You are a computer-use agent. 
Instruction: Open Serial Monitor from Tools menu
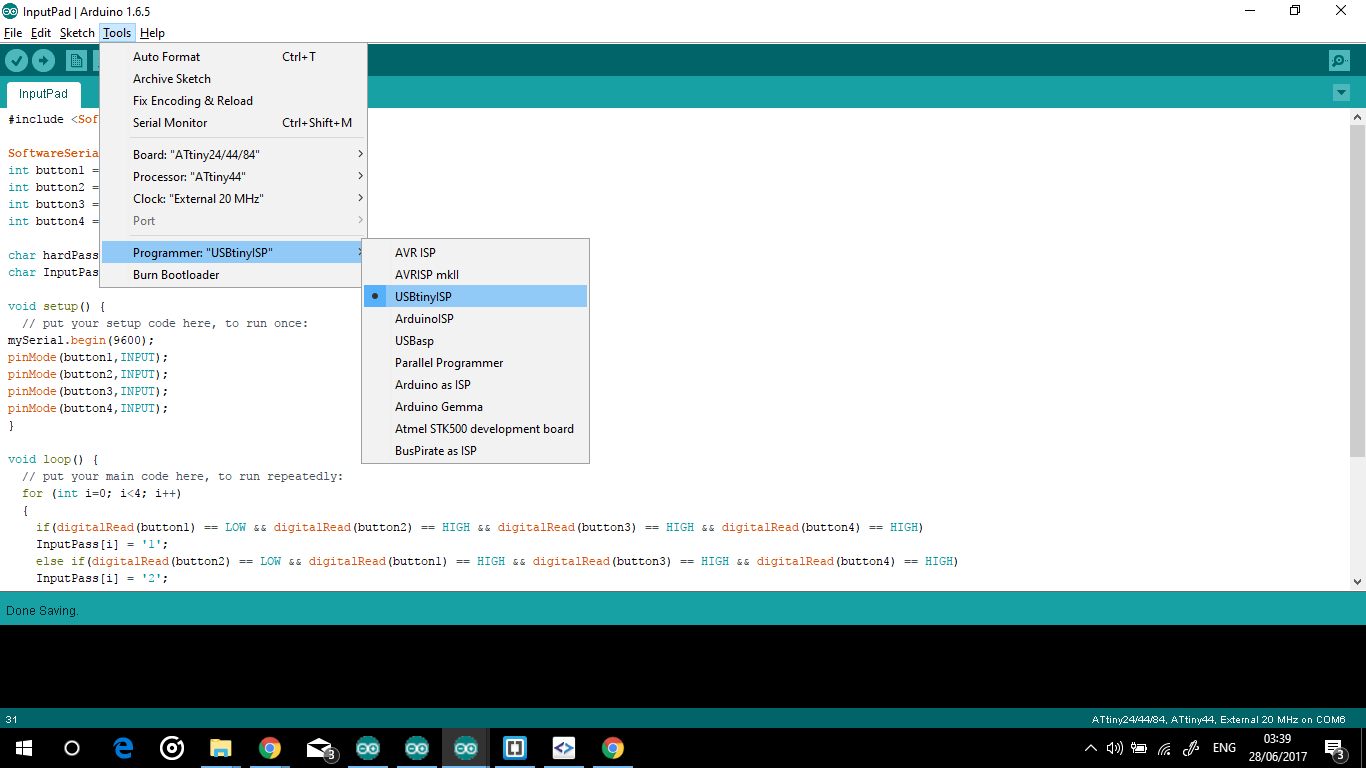point(234,123)
